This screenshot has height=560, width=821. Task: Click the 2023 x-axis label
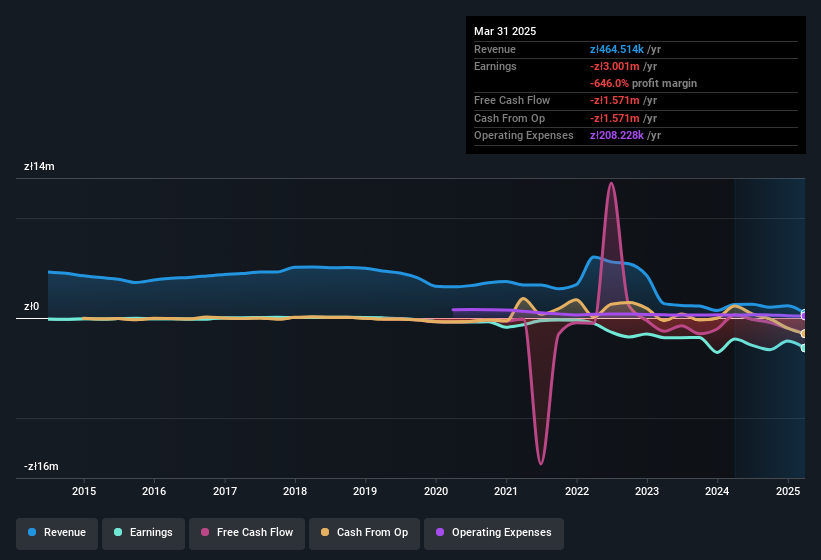tap(647, 491)
